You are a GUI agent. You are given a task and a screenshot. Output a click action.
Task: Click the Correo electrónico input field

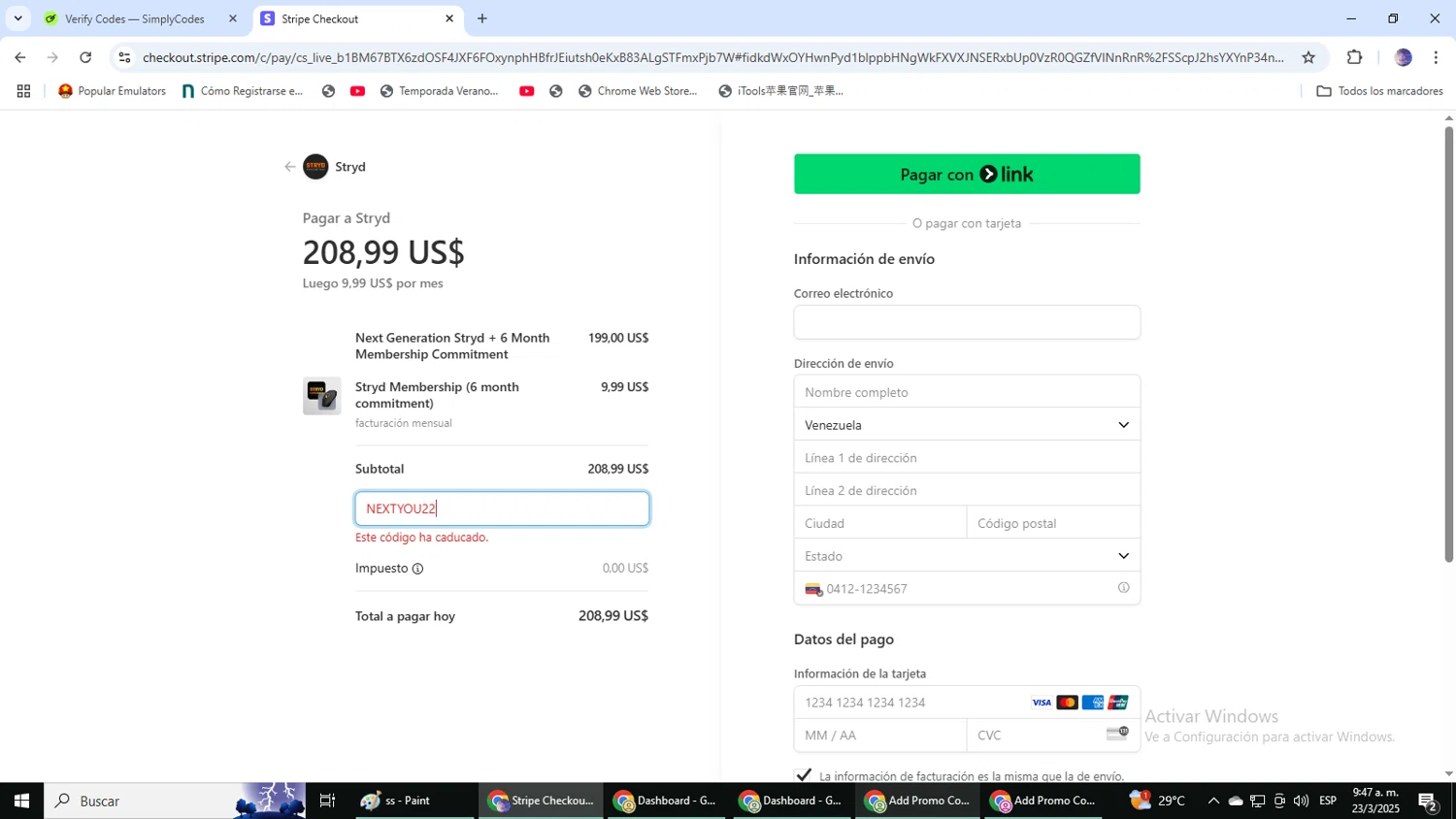967,322
